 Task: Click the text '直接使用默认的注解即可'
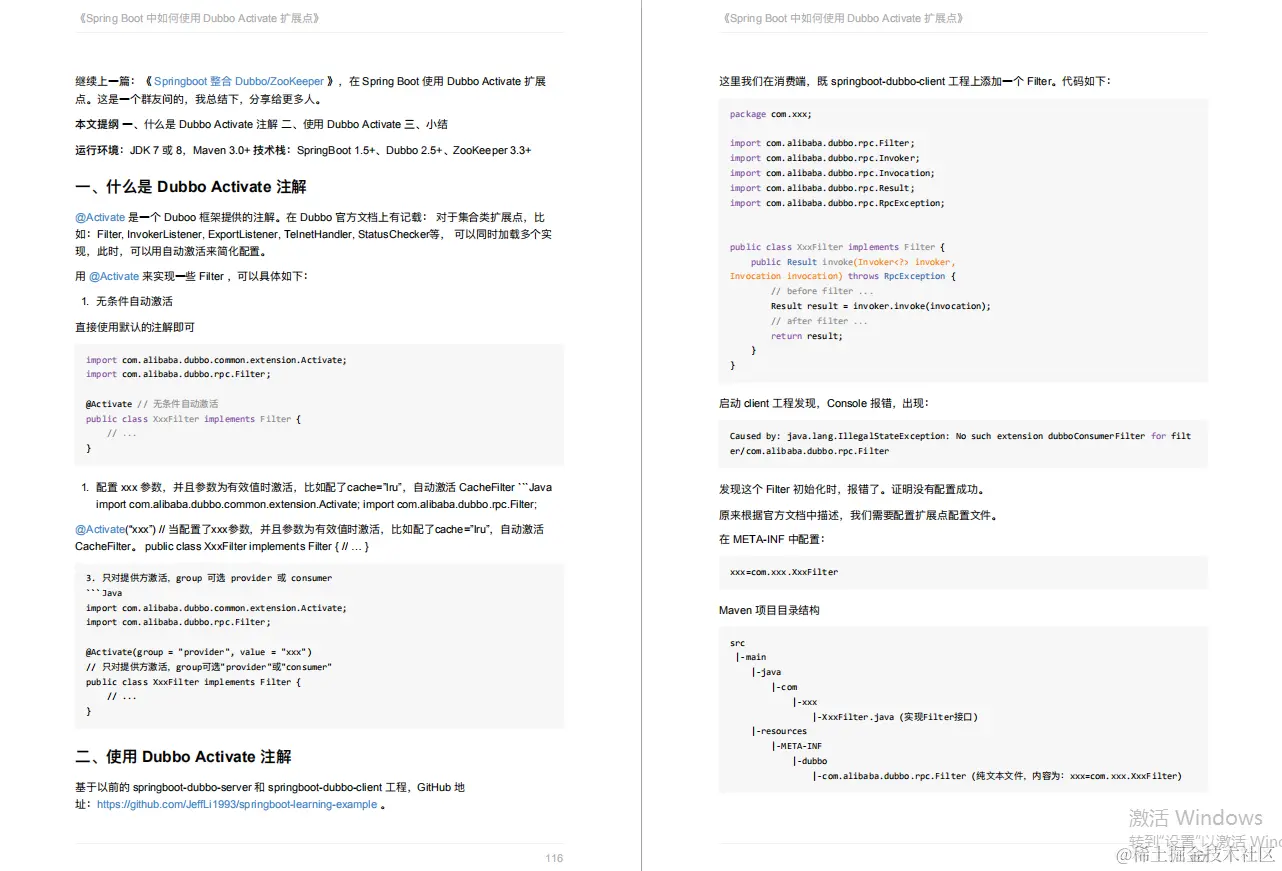[135, 327]
